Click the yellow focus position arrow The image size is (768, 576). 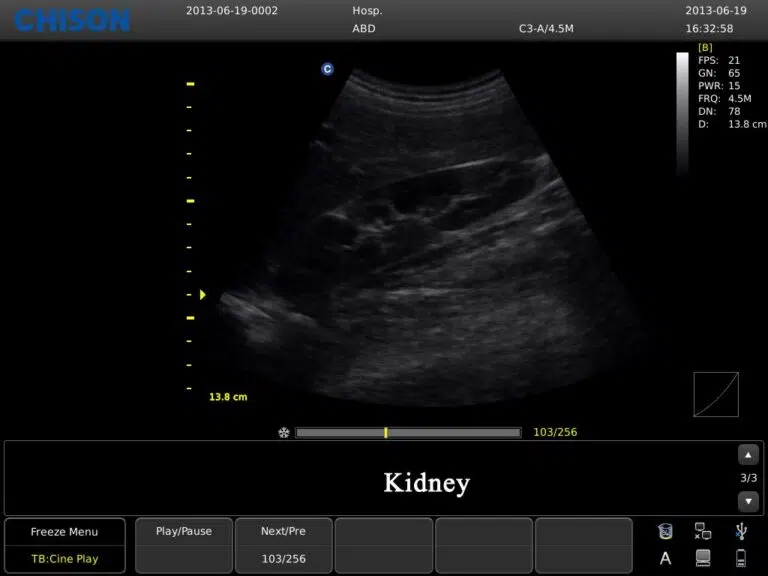203,294
